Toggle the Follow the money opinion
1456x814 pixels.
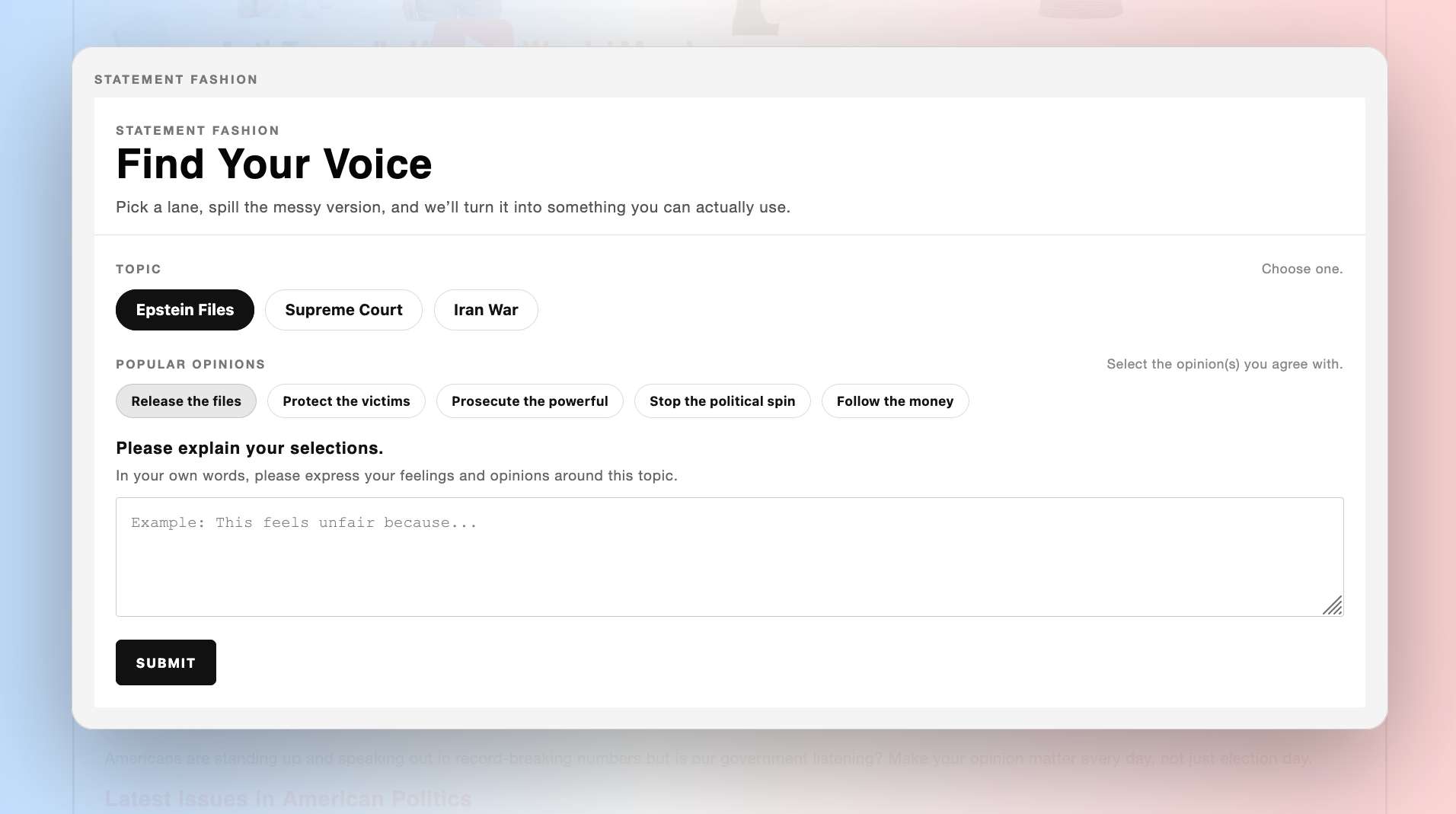click(896, 401)
